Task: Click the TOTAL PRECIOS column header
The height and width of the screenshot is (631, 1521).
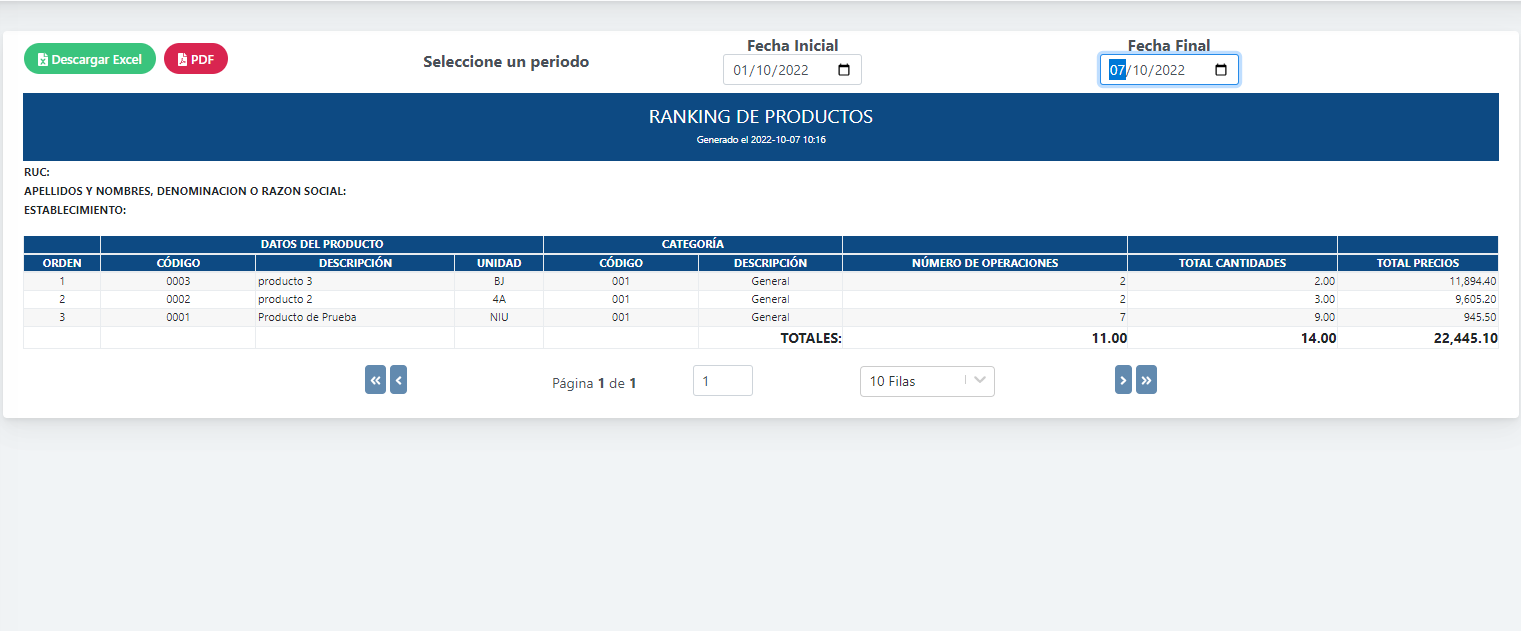Action: (x=1417, y=263)
